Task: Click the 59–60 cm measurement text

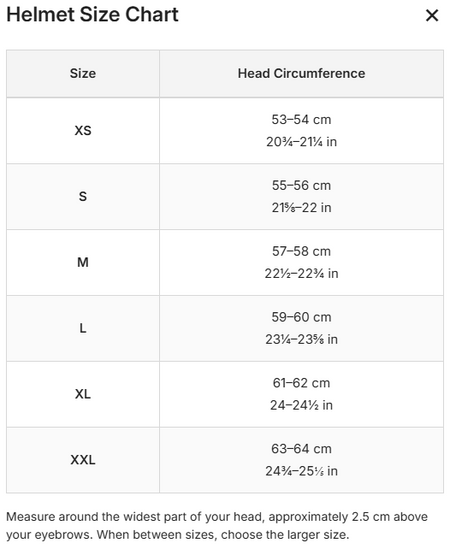Action: pos(301,317)
